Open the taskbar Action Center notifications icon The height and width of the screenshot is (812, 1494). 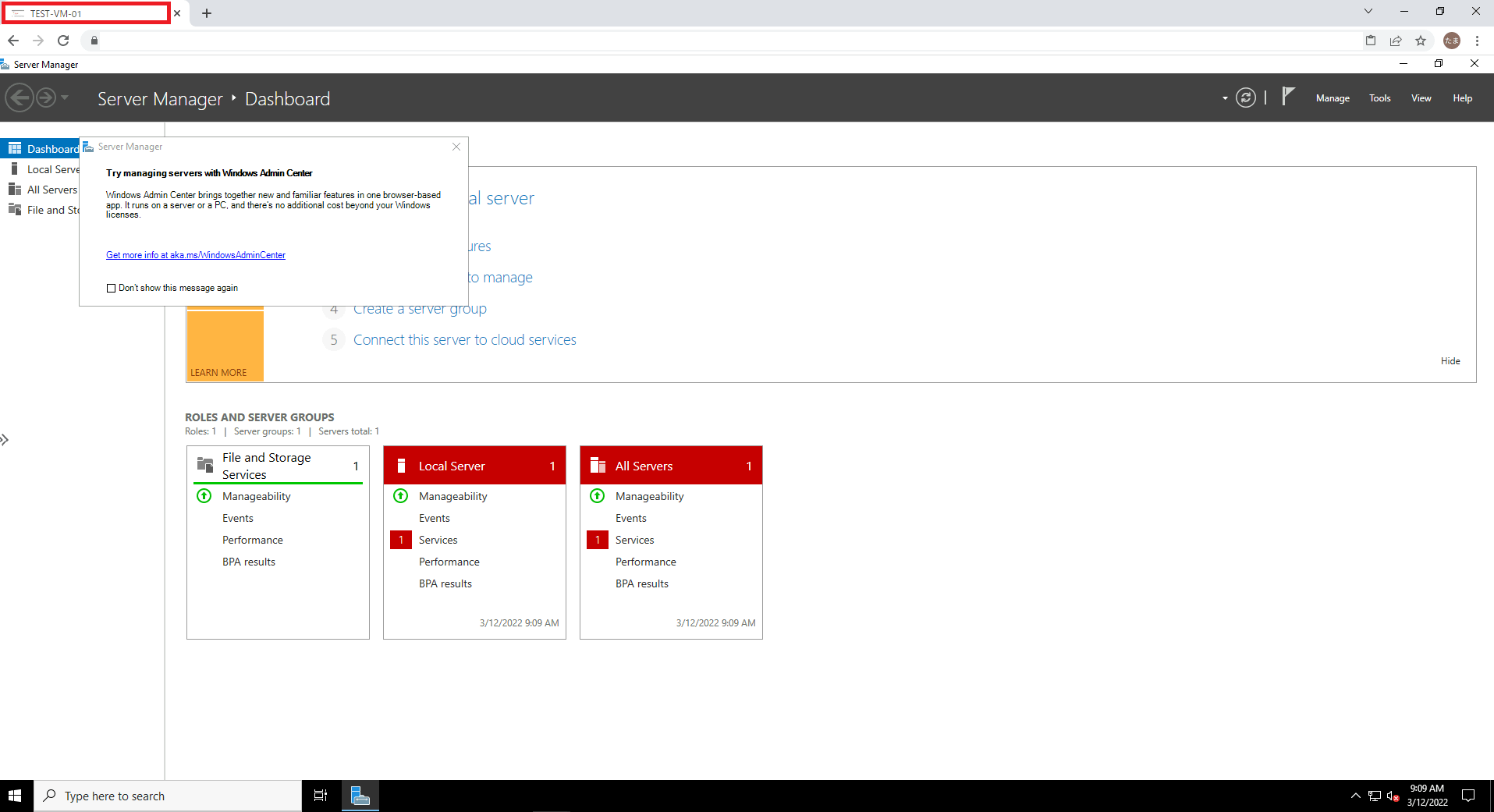point(1468,796)
